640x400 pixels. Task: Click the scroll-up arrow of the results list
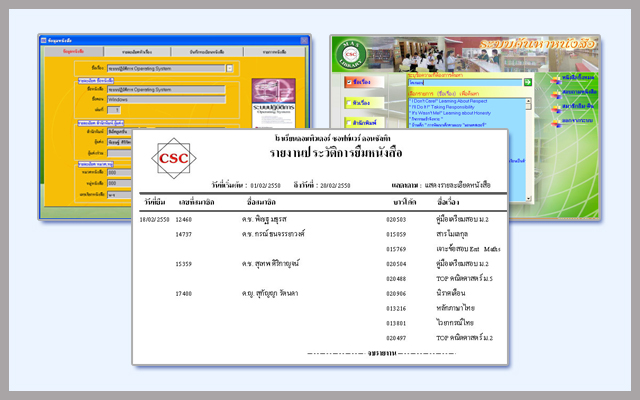click(529, 100)
